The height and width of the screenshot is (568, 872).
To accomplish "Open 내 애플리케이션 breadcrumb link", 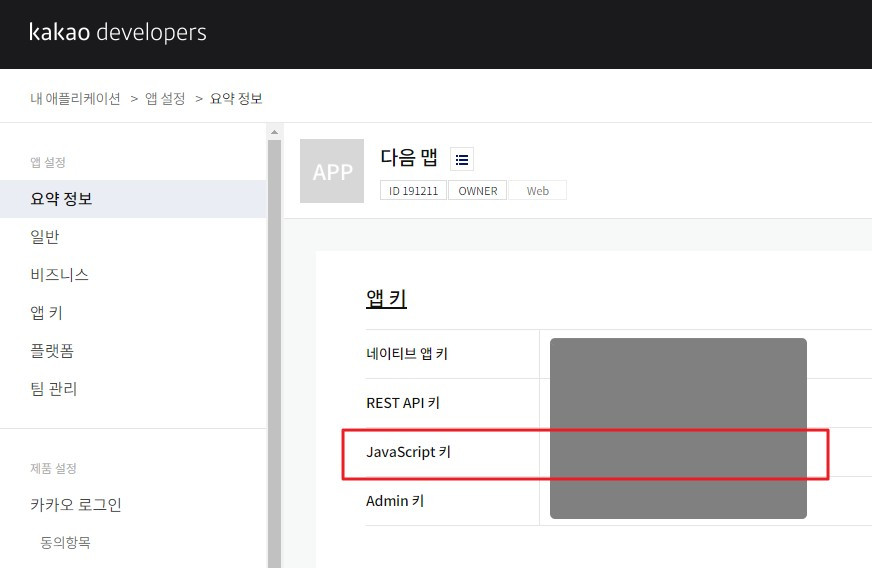I will [75, 98].
